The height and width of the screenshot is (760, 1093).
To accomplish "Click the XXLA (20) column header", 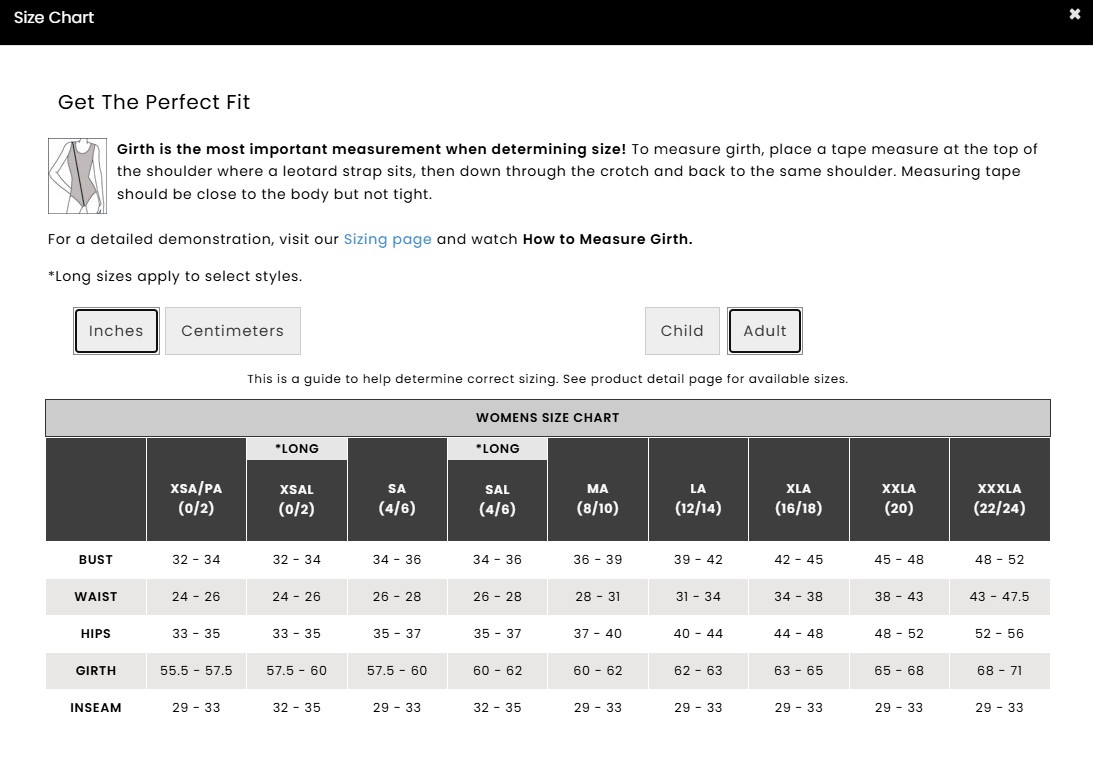I will (x=899, y=498).
